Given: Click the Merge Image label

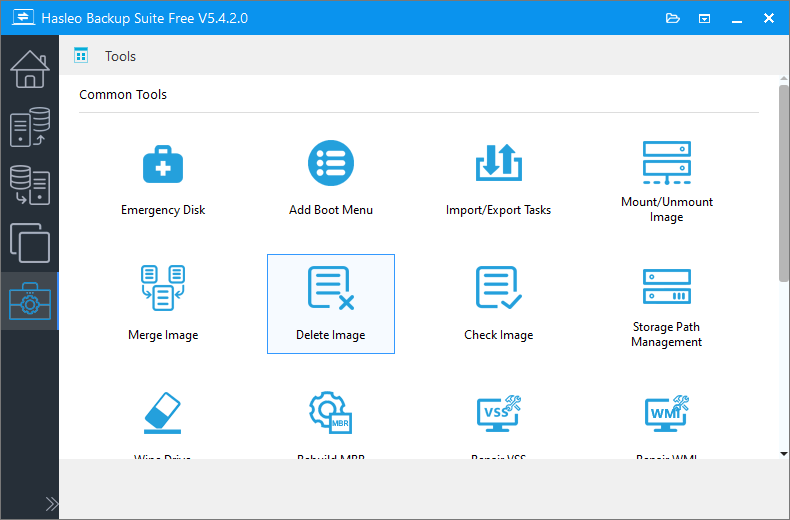Looking at the screenshot, I should tap(163, 335).
